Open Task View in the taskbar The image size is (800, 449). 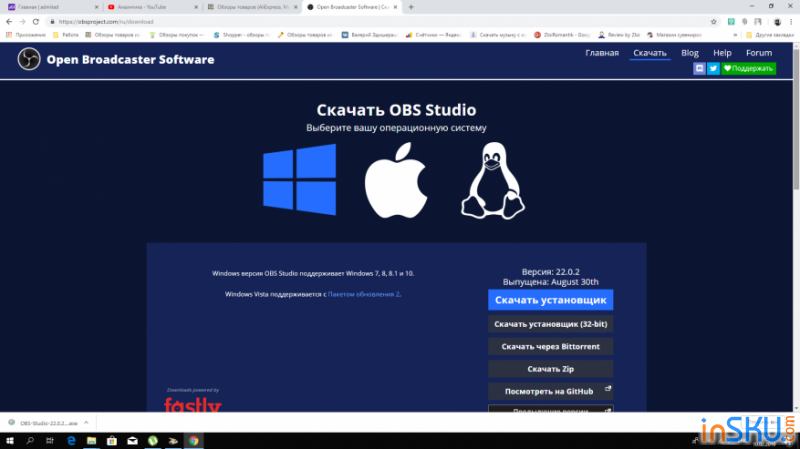pyautogui.click(x=49, y=440)
